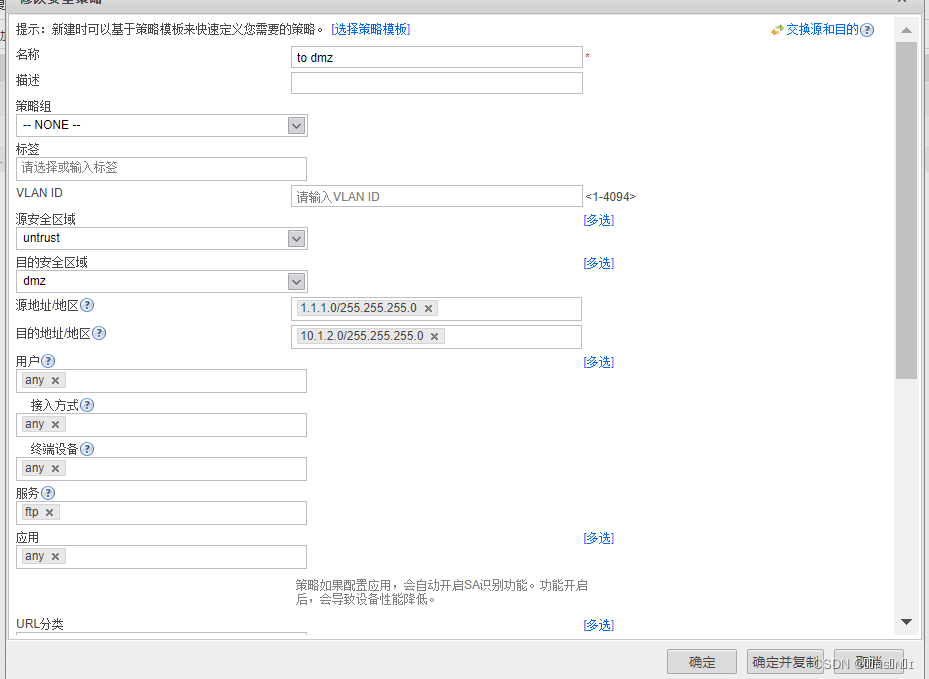929x679 pixels.
Task: Remove the 10.1.2.0/255.255.255.0 destination address tag
Action: tap(434, 336)
